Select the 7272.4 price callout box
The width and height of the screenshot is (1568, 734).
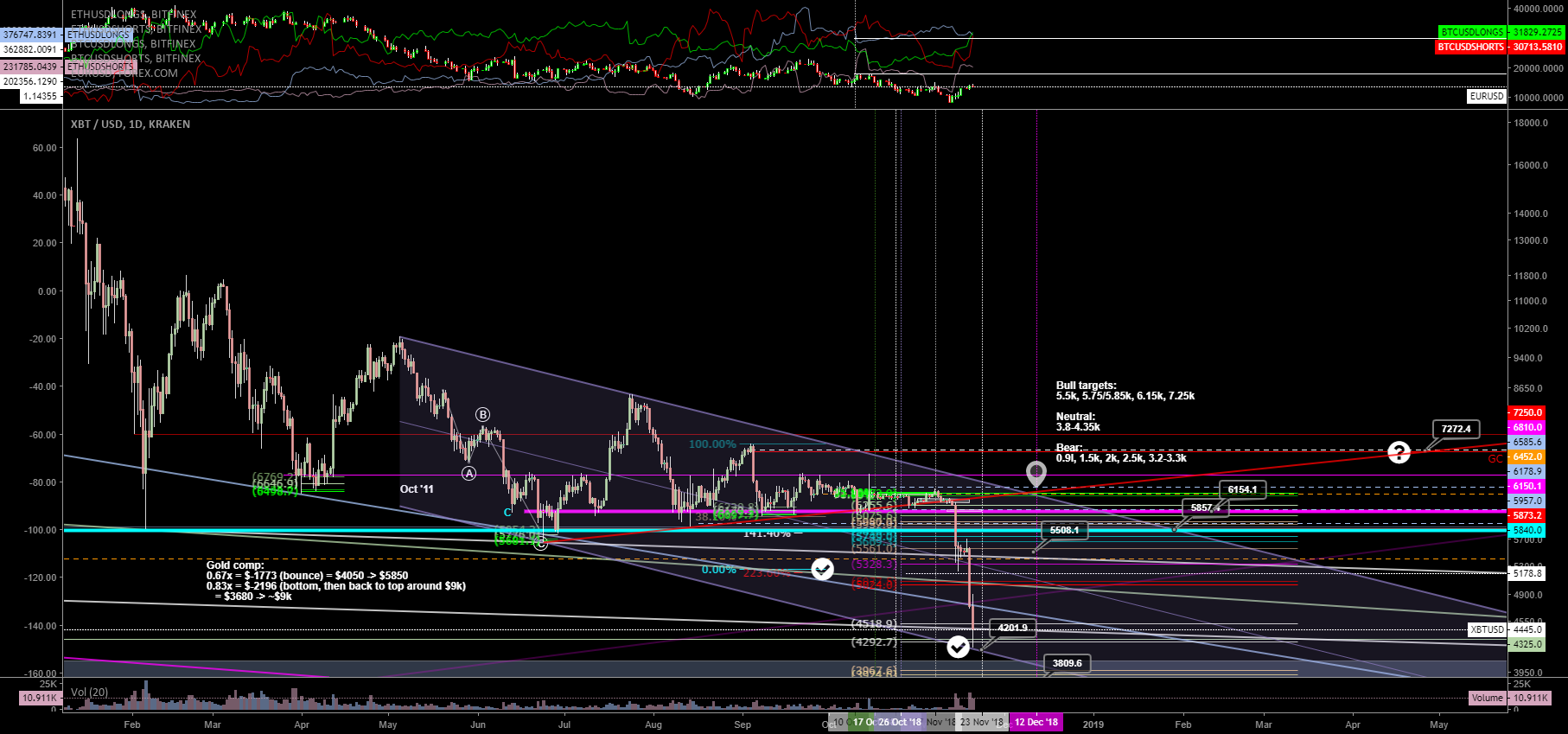point(1456,429)
